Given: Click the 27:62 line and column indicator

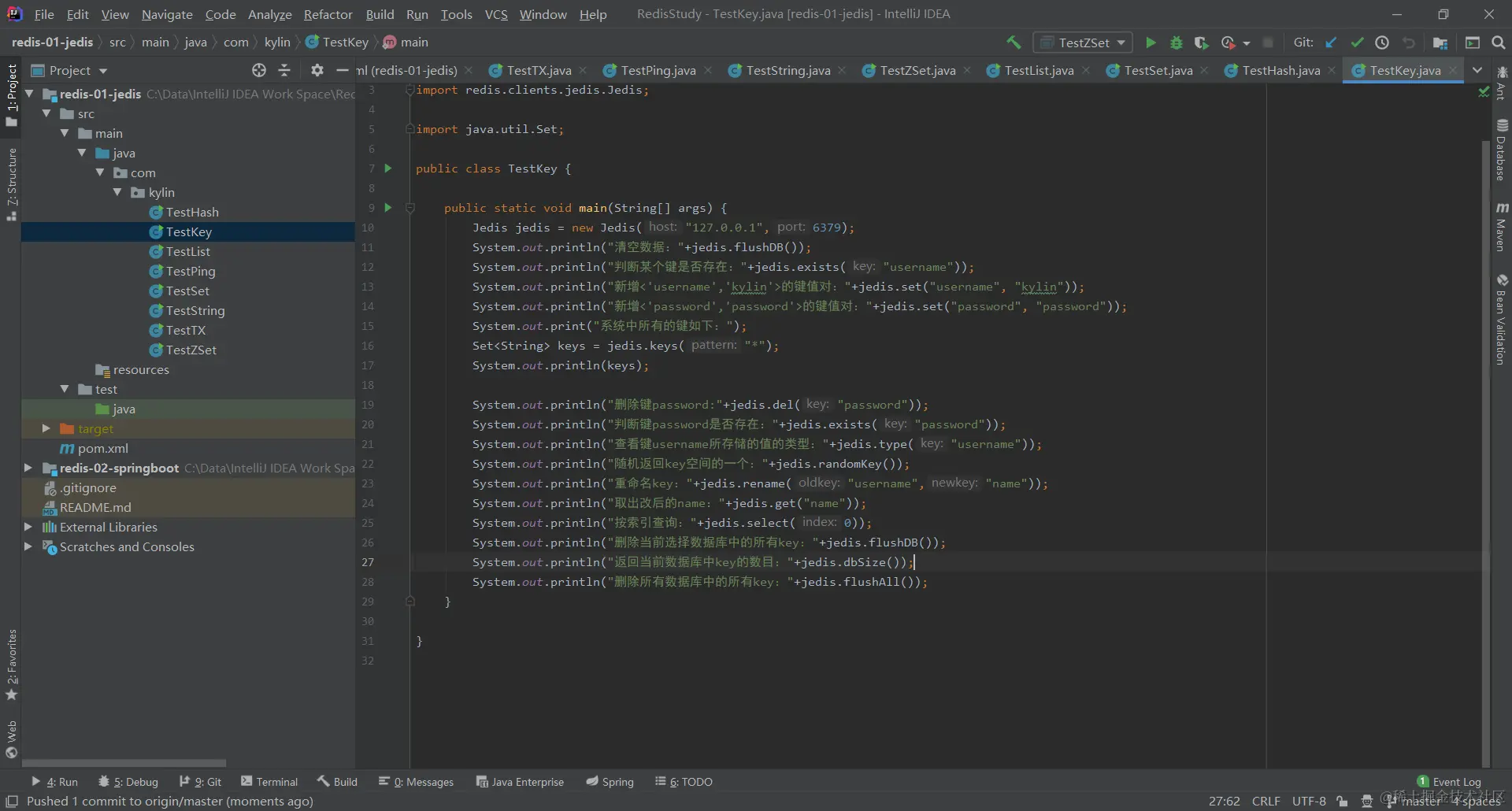Looking at the screenshot, I should click(1225, 802).
